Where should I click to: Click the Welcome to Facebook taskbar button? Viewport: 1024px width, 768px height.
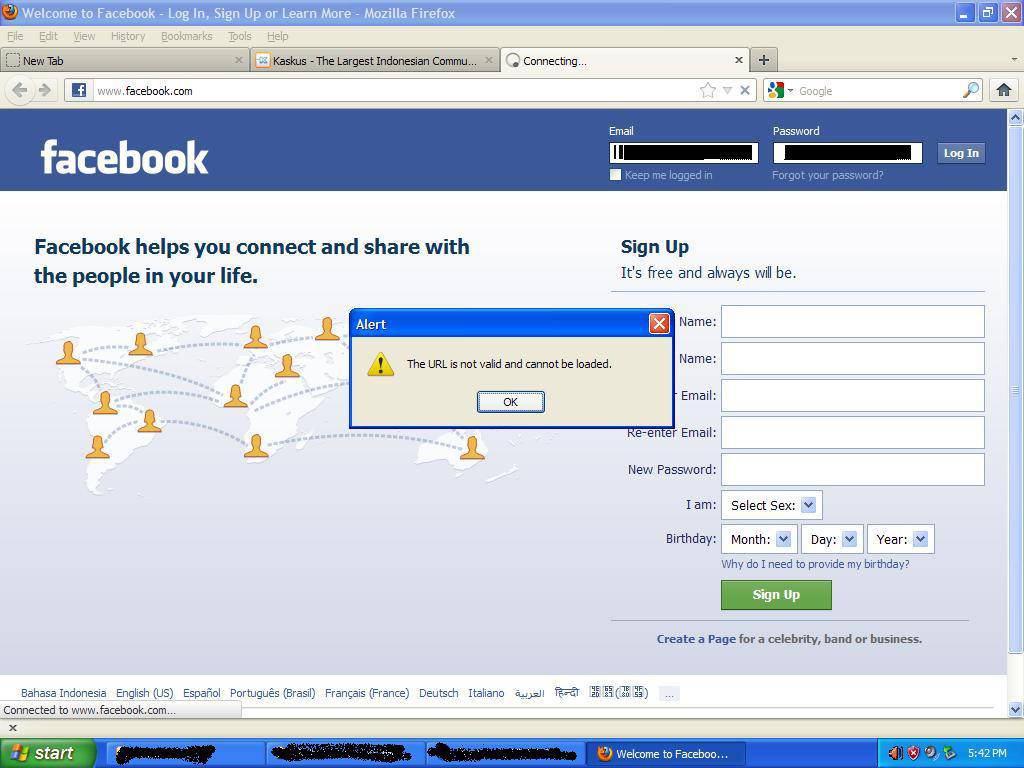pos(663,754)
